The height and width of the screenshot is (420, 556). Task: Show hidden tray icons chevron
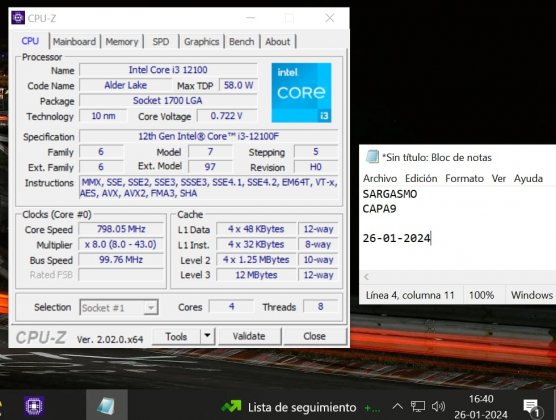[397, 406]
